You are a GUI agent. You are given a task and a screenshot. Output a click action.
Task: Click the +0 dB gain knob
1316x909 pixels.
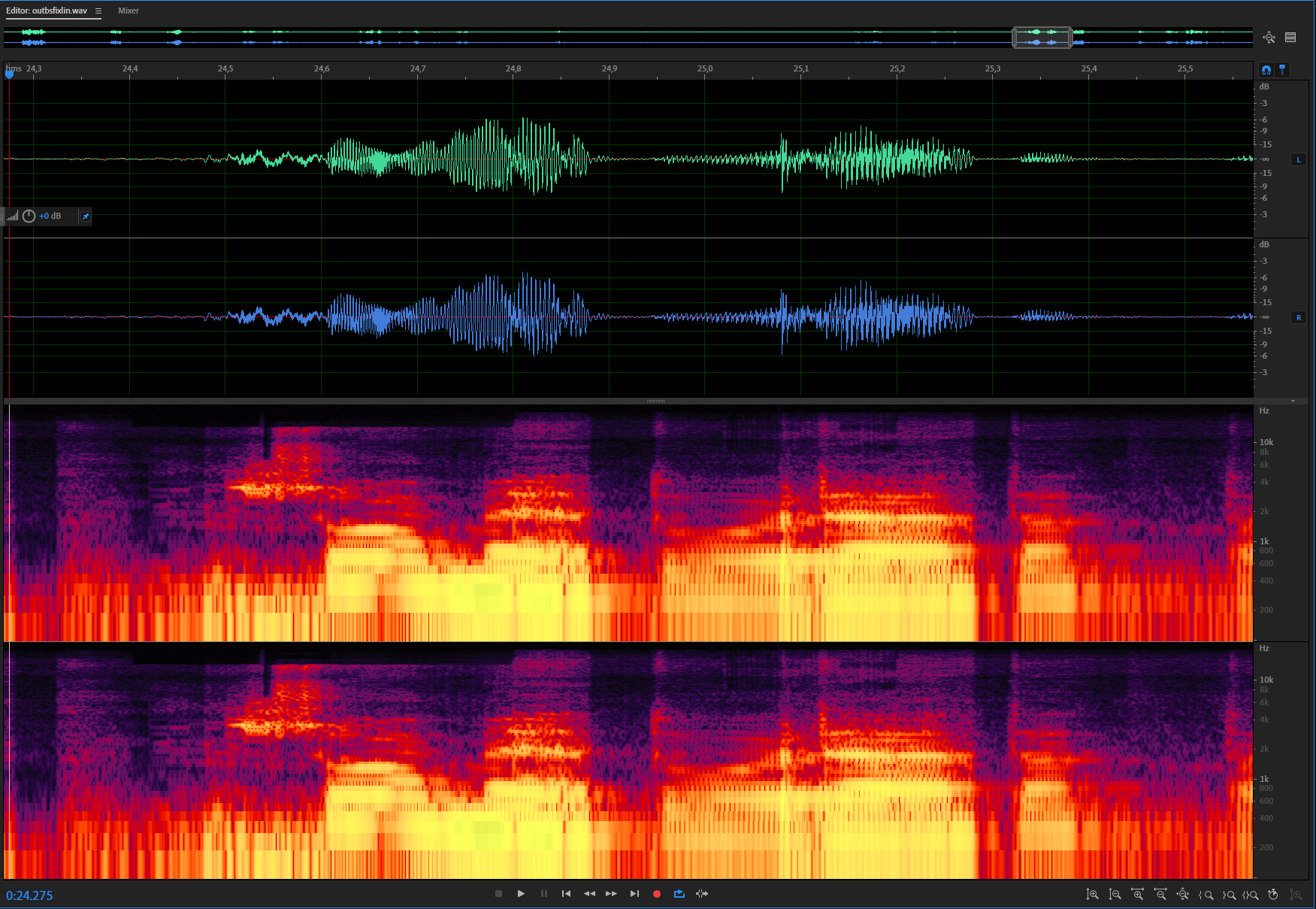[29, 217]
